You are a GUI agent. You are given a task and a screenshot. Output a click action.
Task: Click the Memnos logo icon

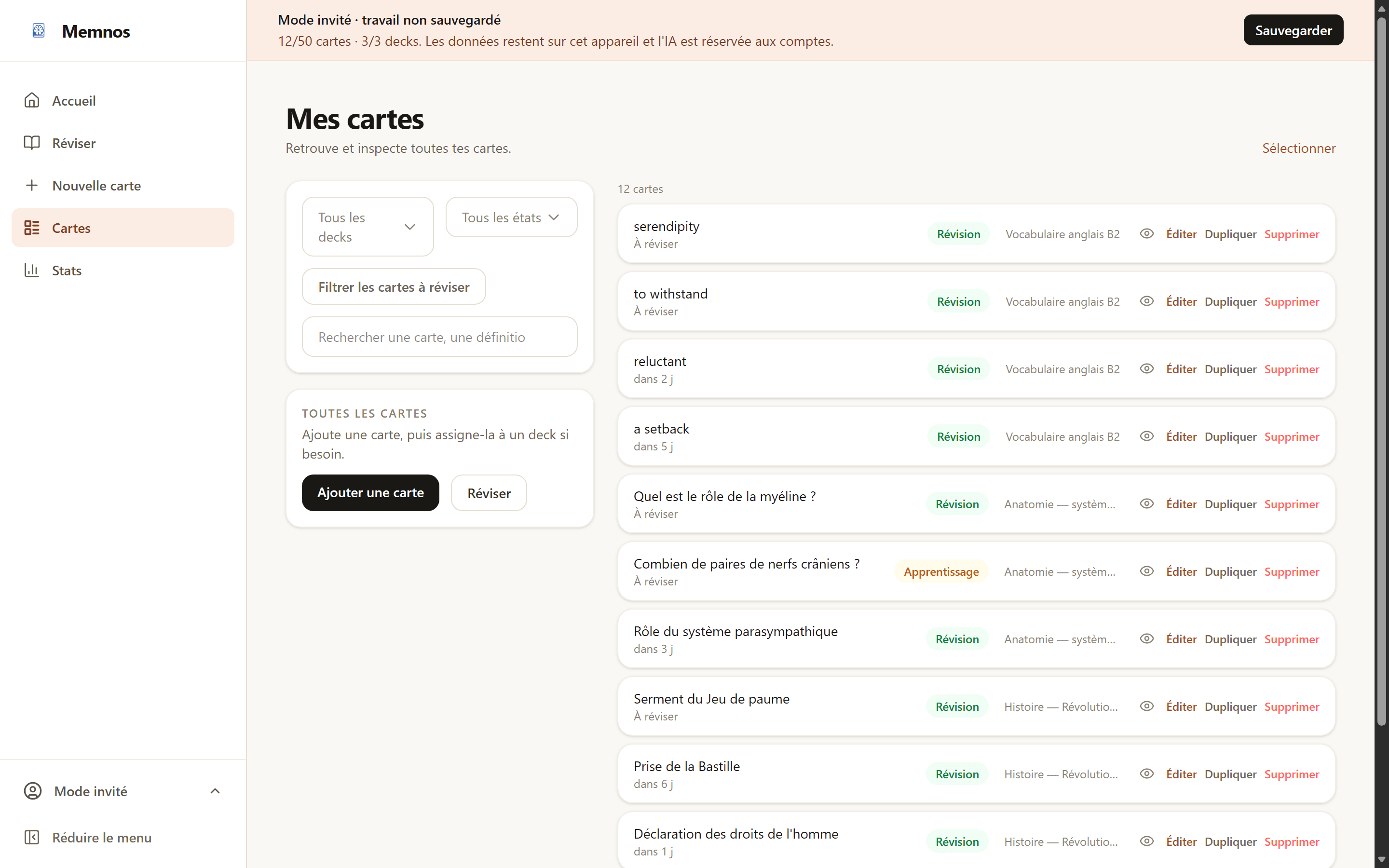[39, 30]
